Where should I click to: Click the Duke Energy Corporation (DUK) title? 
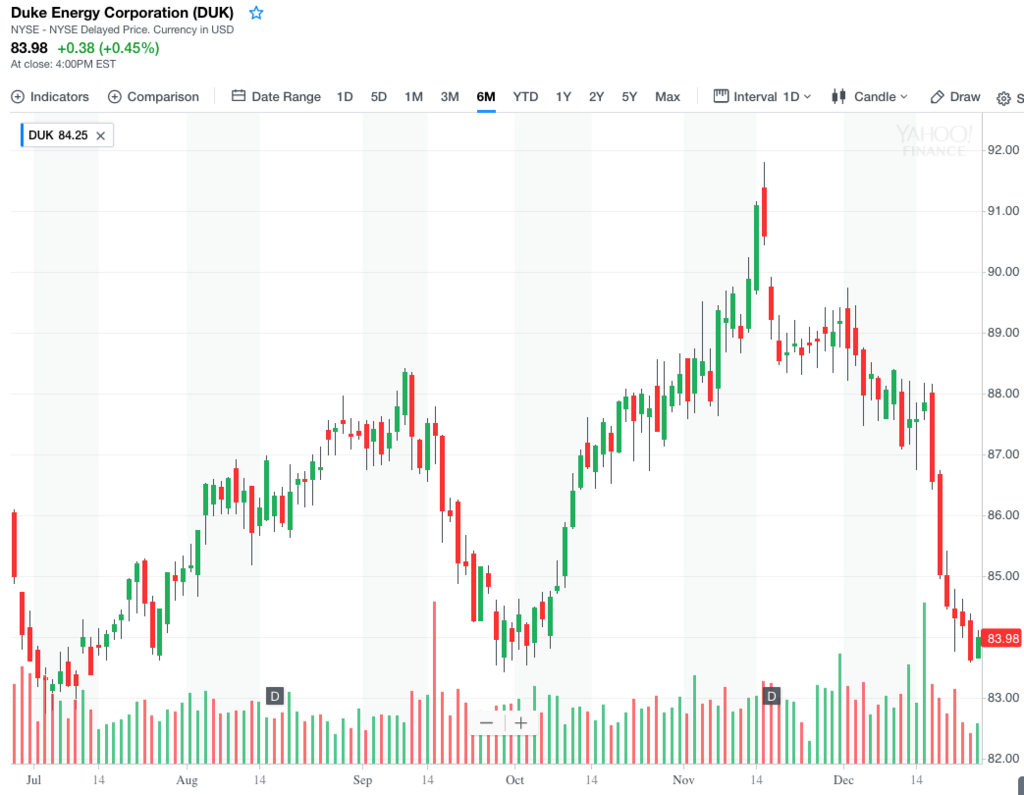[122, 12]
